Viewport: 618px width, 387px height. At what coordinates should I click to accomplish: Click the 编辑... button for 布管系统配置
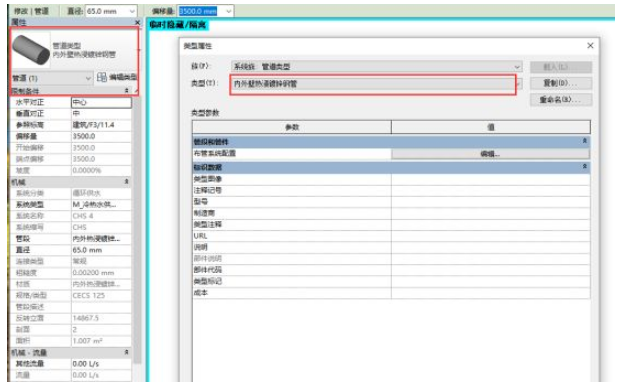coord(491,154)
